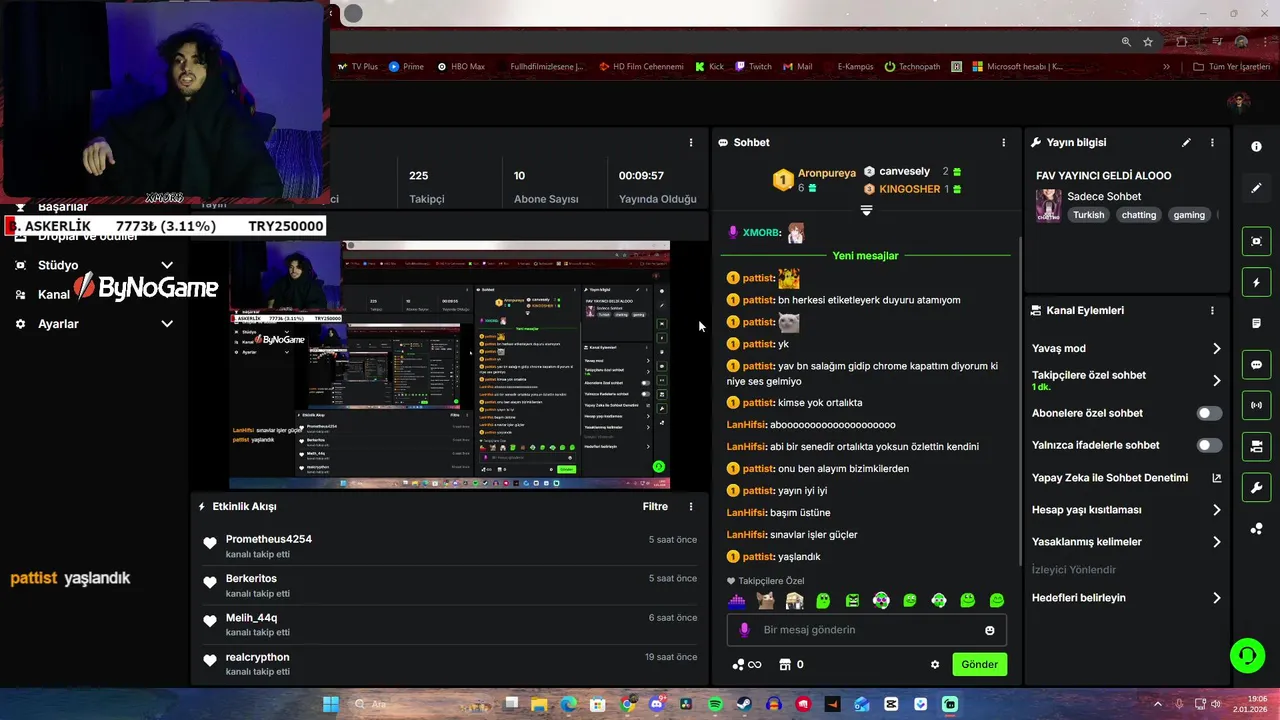Image resolution: width=1280 pixels, height=720 pixels.
Task: Click the pencil icon in right sidebar
Action: (x=1256, y=188)
